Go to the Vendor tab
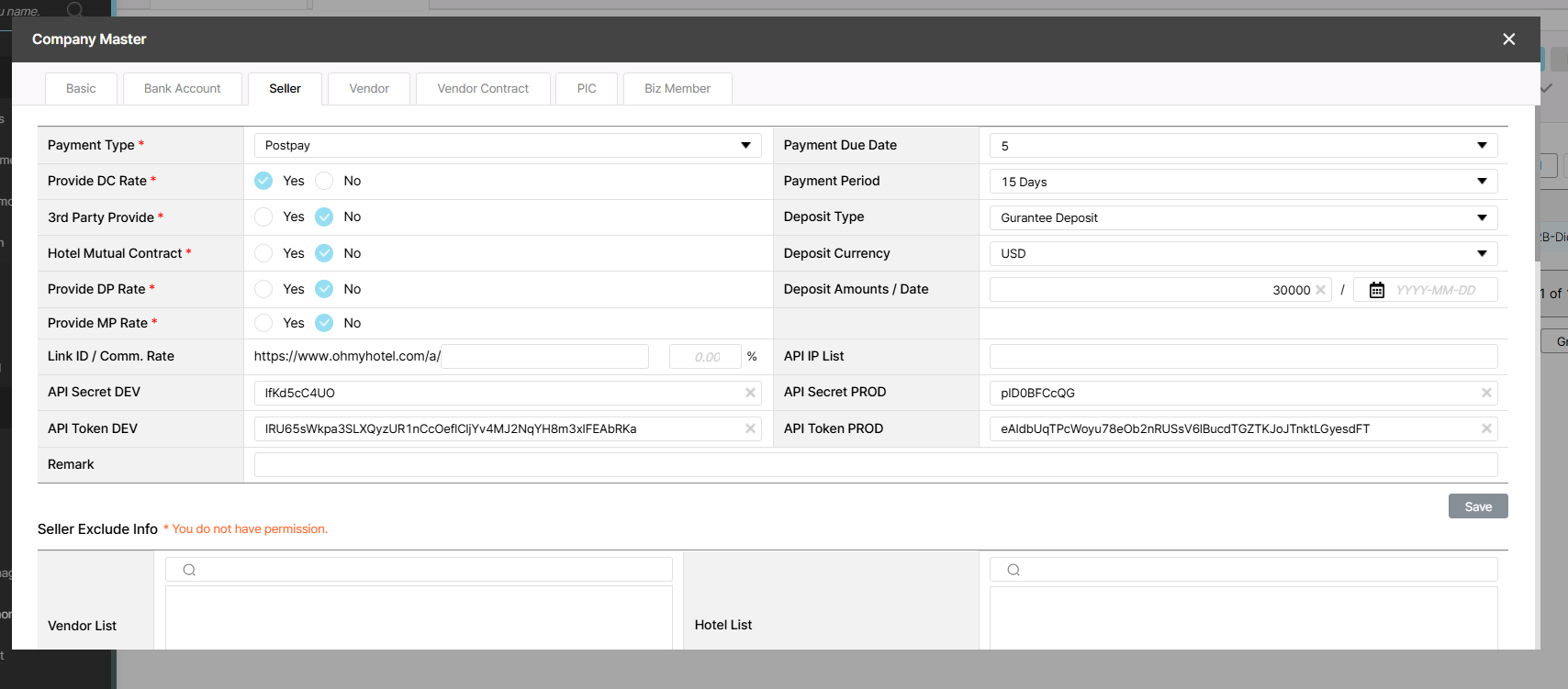1568x689 pixels. 369,89
